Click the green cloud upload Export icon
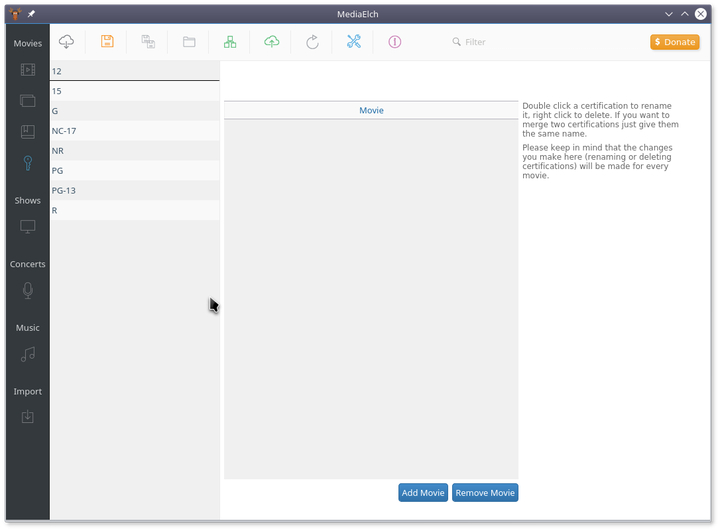This screenshot has height=531, width=720. point(271,42)
